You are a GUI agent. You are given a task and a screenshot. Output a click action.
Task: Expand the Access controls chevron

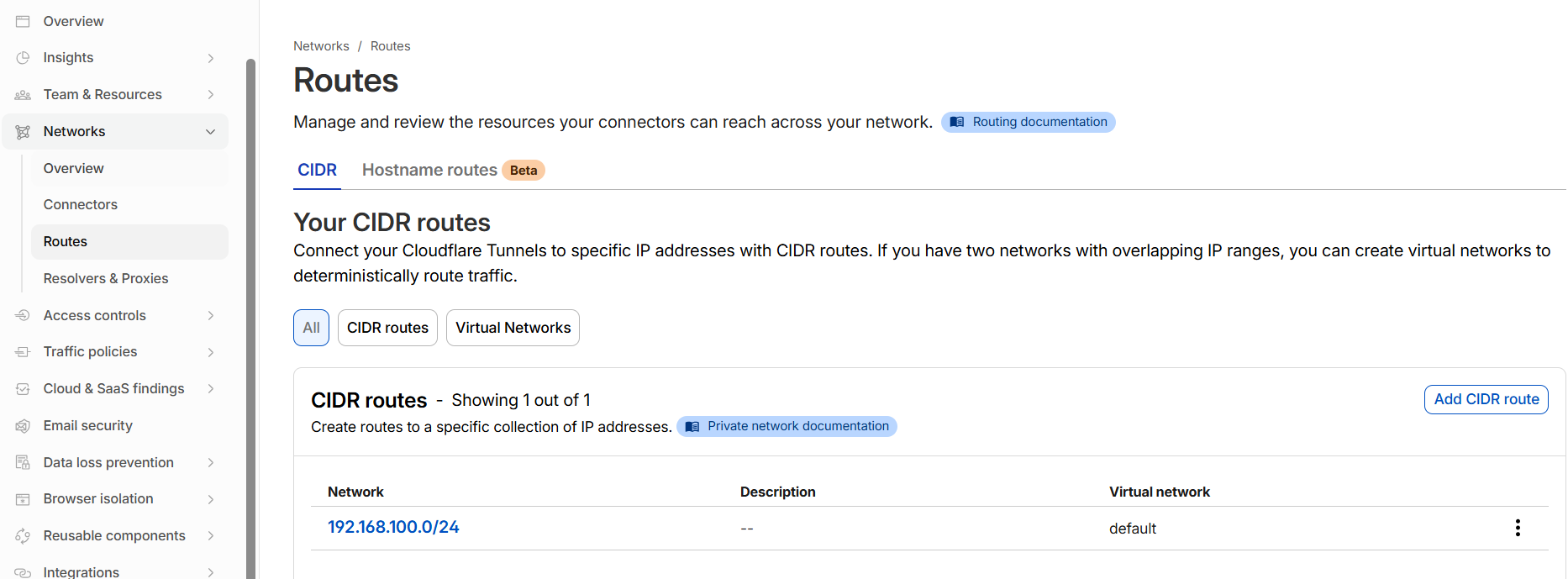(x=211, y=316)
